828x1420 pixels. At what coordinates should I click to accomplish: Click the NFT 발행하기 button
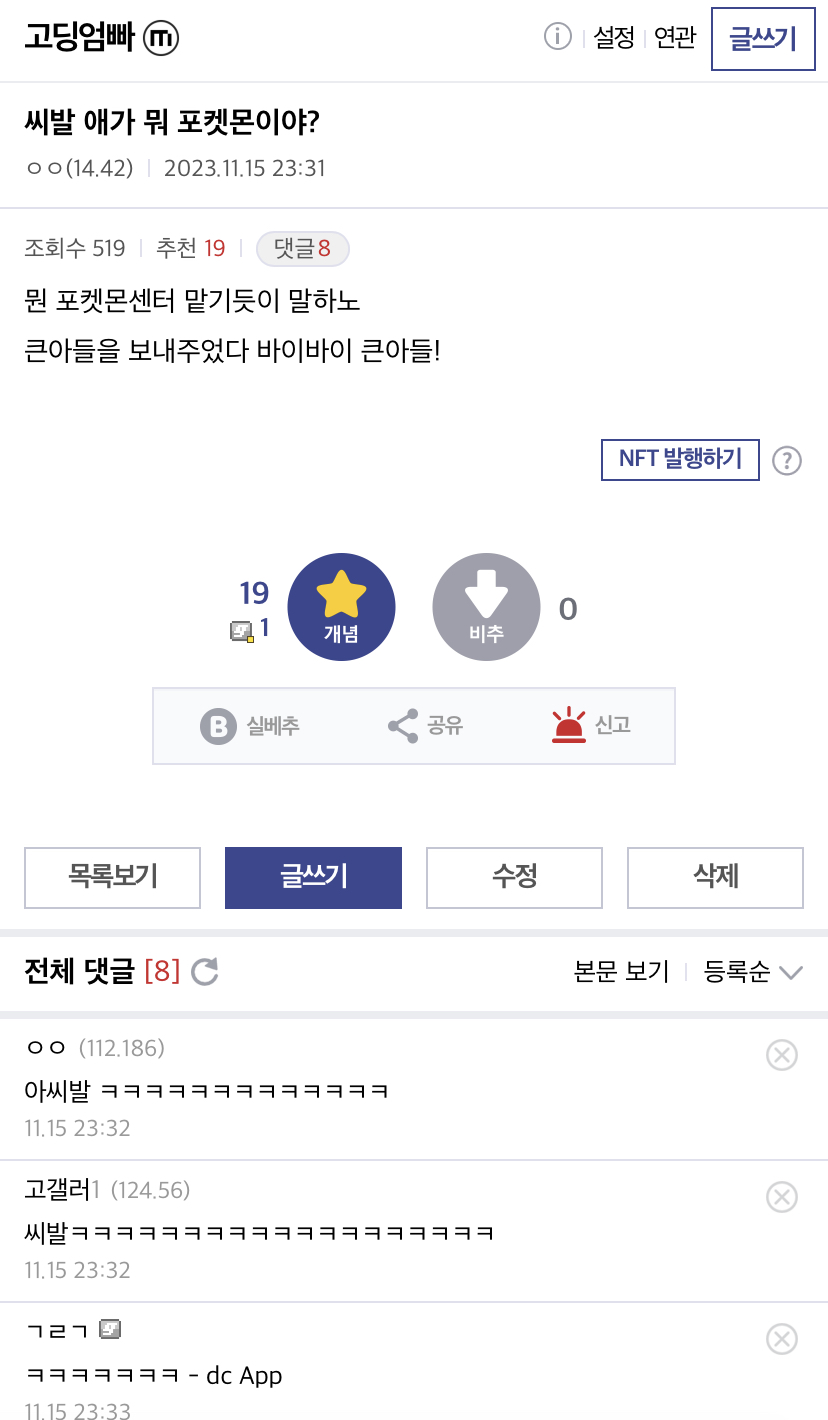[680, 460]
